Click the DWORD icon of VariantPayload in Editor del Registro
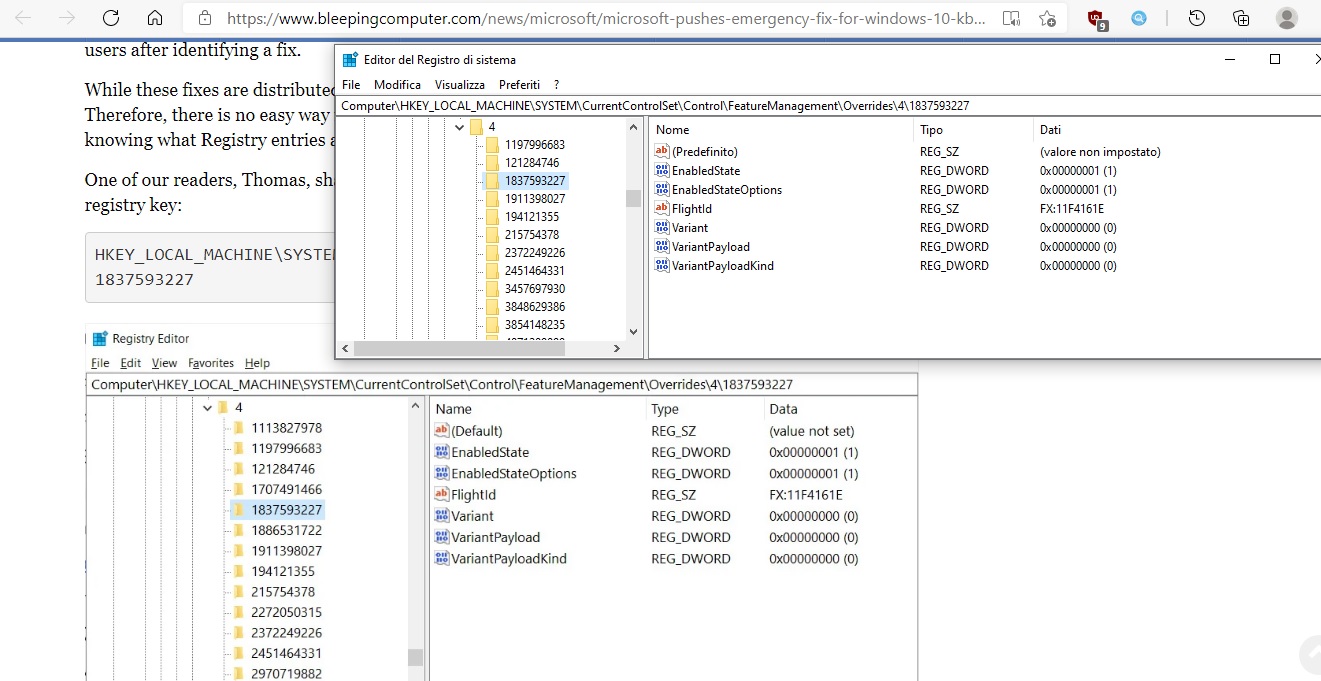Screen dimensions: 1321x681 662,246
